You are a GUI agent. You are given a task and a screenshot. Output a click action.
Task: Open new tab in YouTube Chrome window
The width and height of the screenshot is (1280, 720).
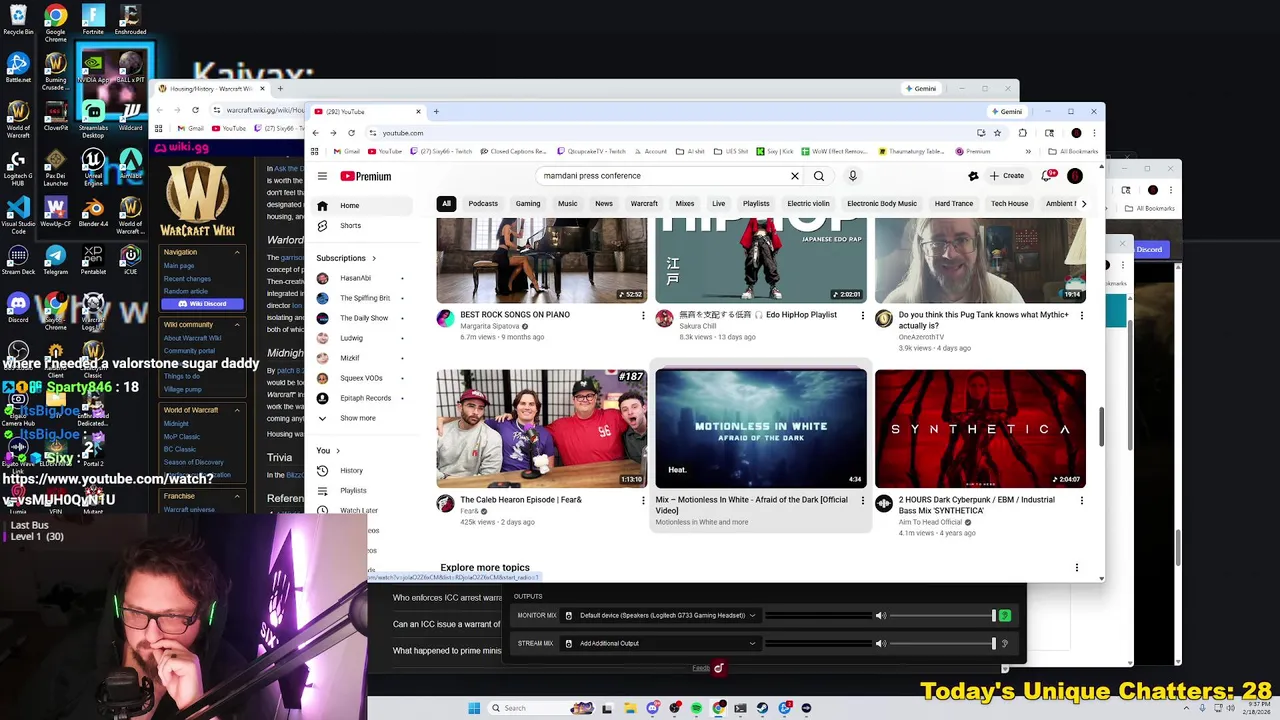point(436,111)
